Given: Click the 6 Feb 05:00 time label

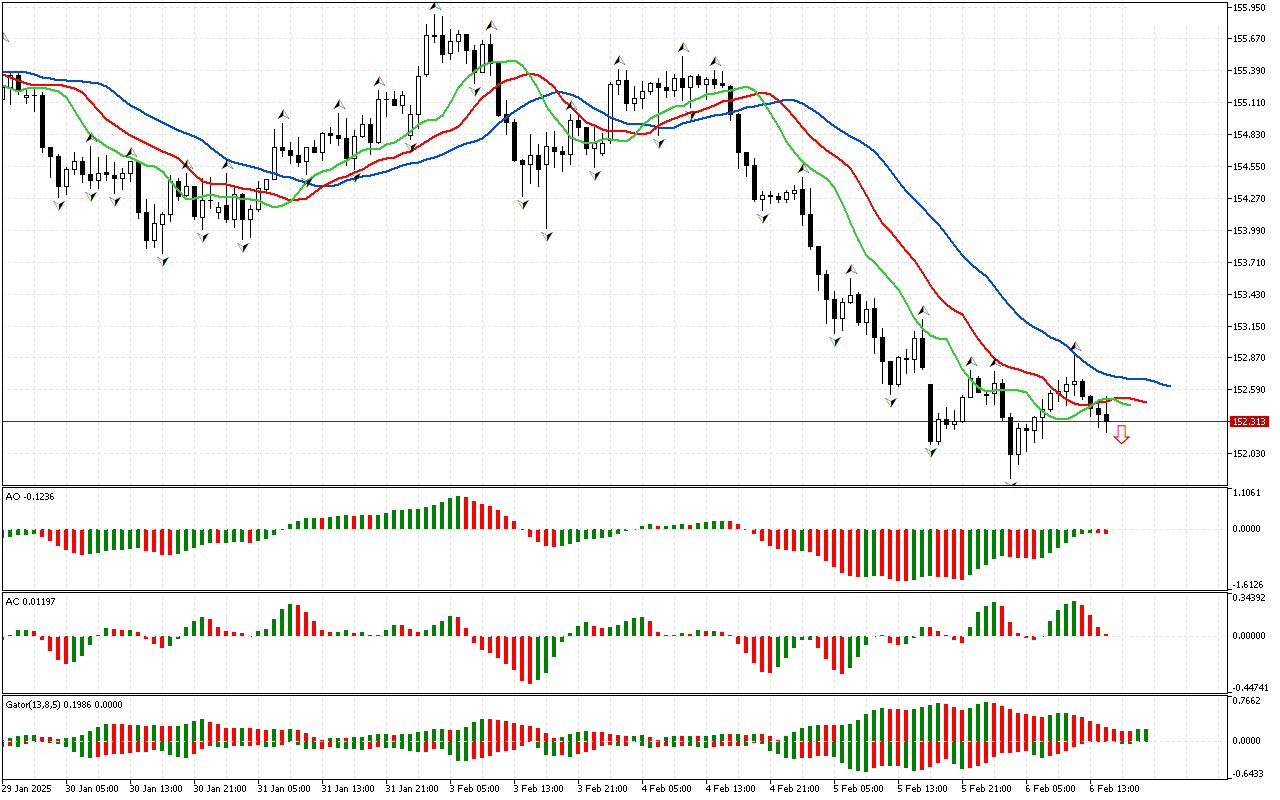Looking at the screenshot, I should pyautogui.click(x=1048, y=789).
